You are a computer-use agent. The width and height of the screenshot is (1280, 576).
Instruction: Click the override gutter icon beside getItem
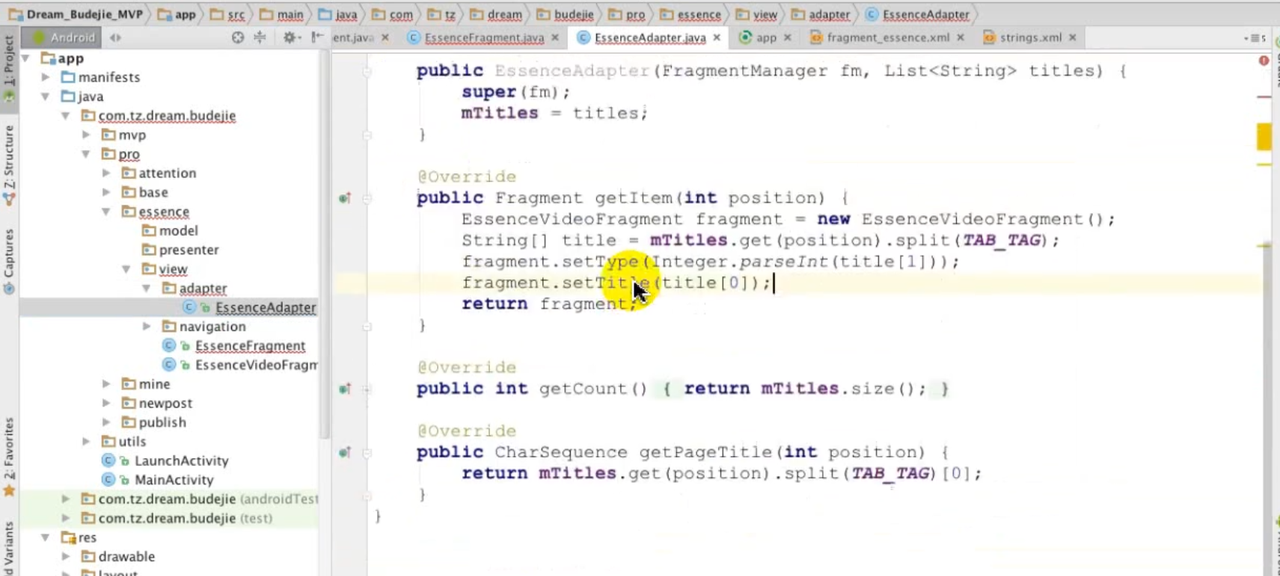(344, 198)
